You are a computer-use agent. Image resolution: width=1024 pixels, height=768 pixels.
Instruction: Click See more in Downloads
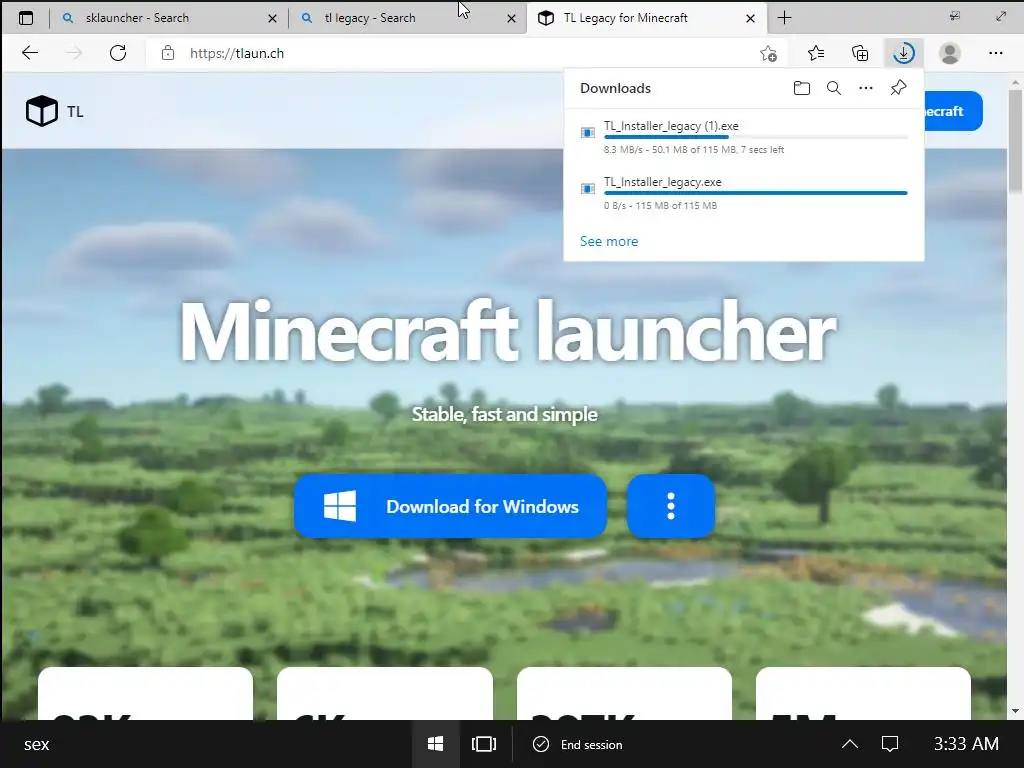[609, 241]
